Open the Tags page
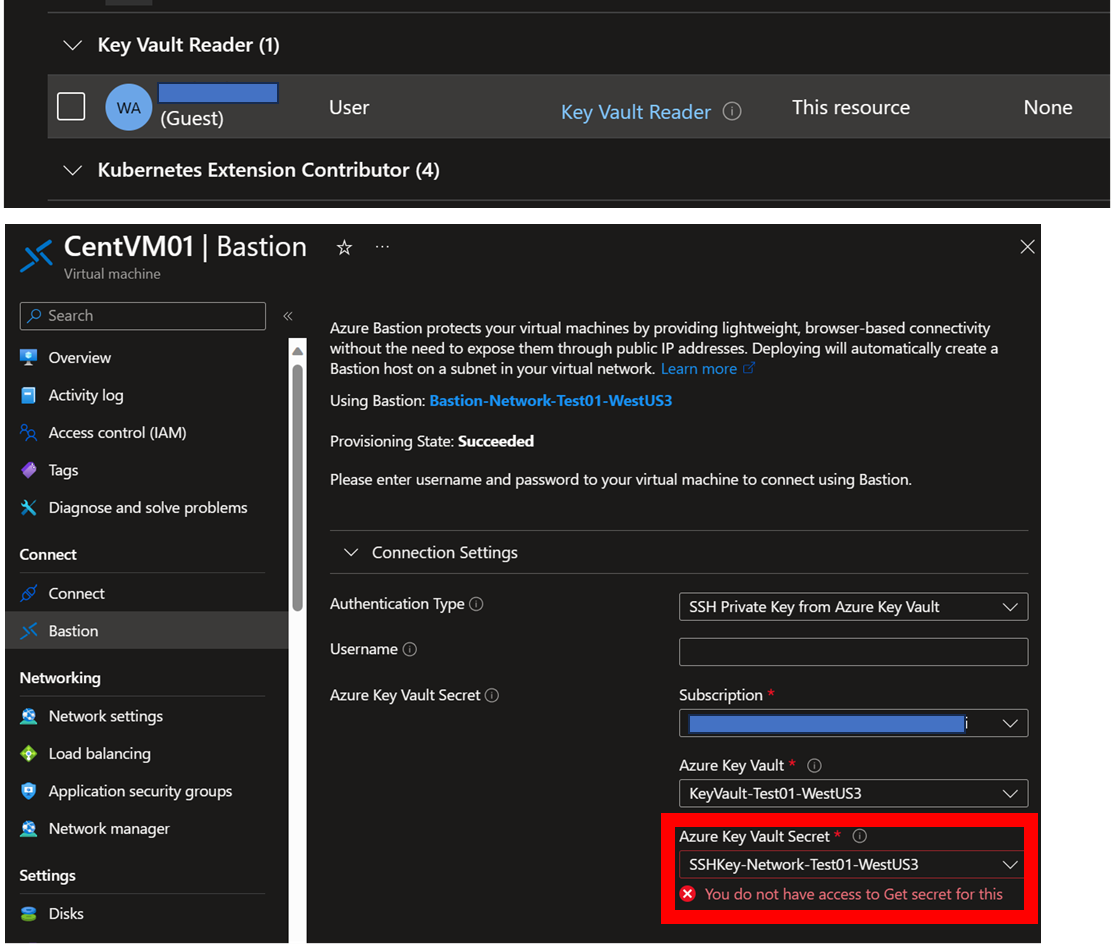Viewport: 1111px width, 944px height. tap(63, 471)
